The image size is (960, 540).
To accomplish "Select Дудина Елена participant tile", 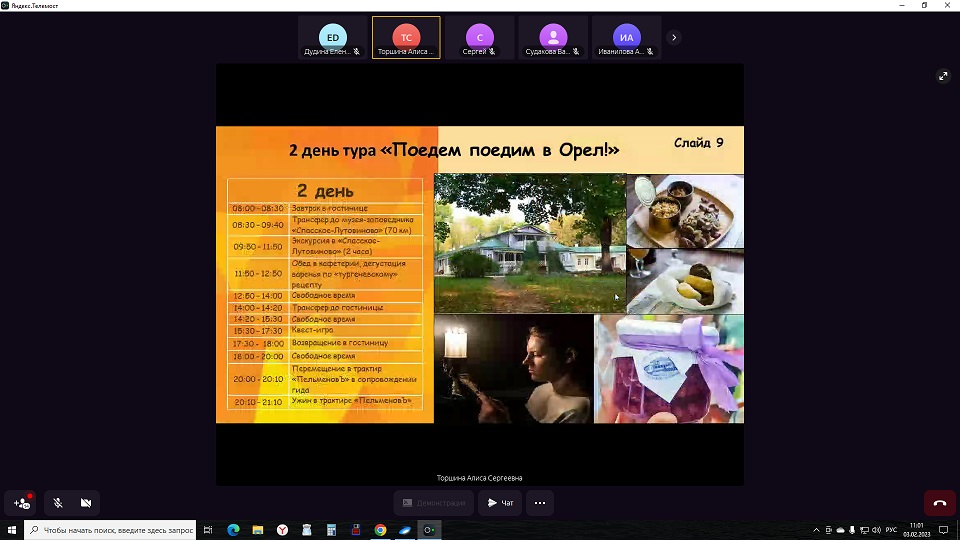I will (333, 38).
